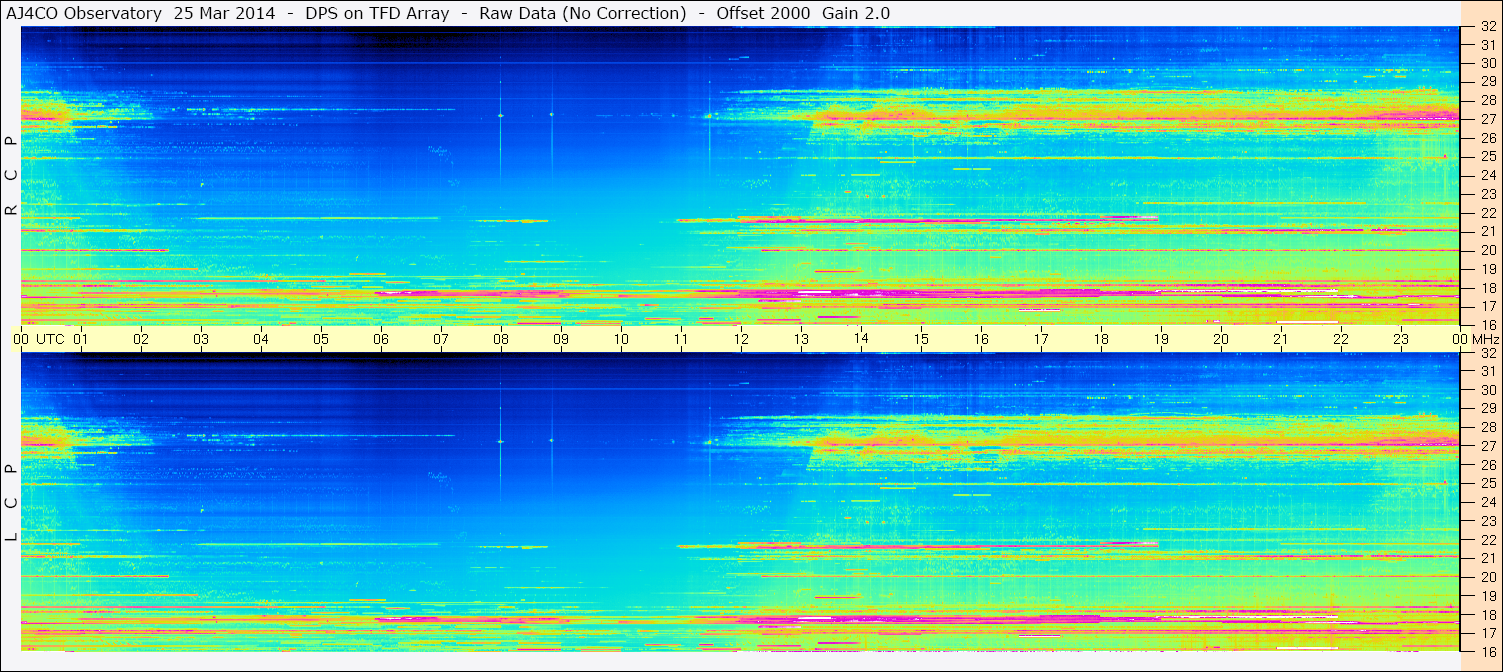The width and height of the screenshot is (1503, 672).
Task: Click the 13 hour time marker
Action: (x=801, y=339)
